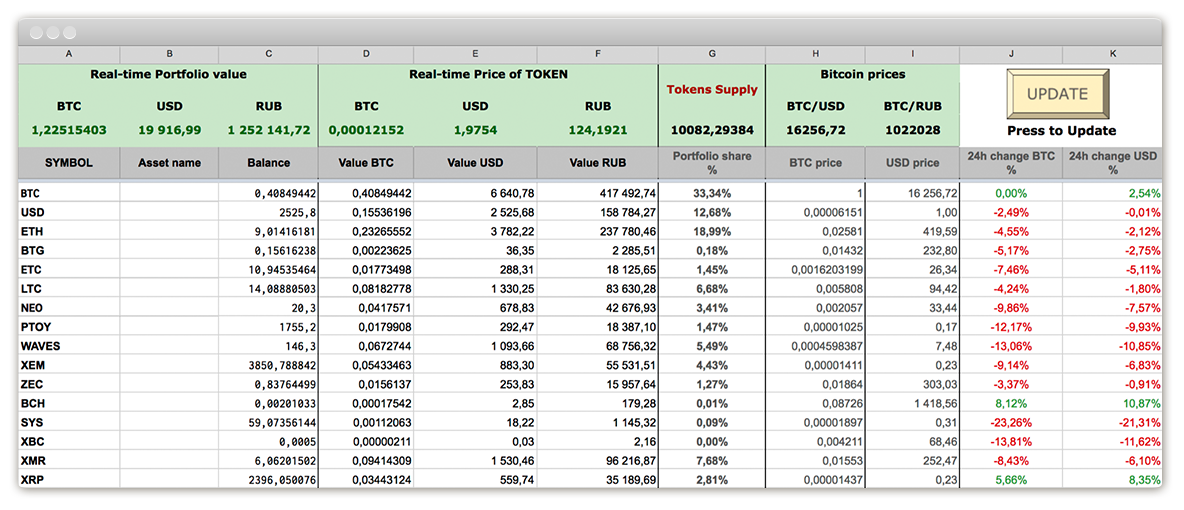Click the Real-time Portfolio value heading
The image size is (1184, 510).
(168, 74)
